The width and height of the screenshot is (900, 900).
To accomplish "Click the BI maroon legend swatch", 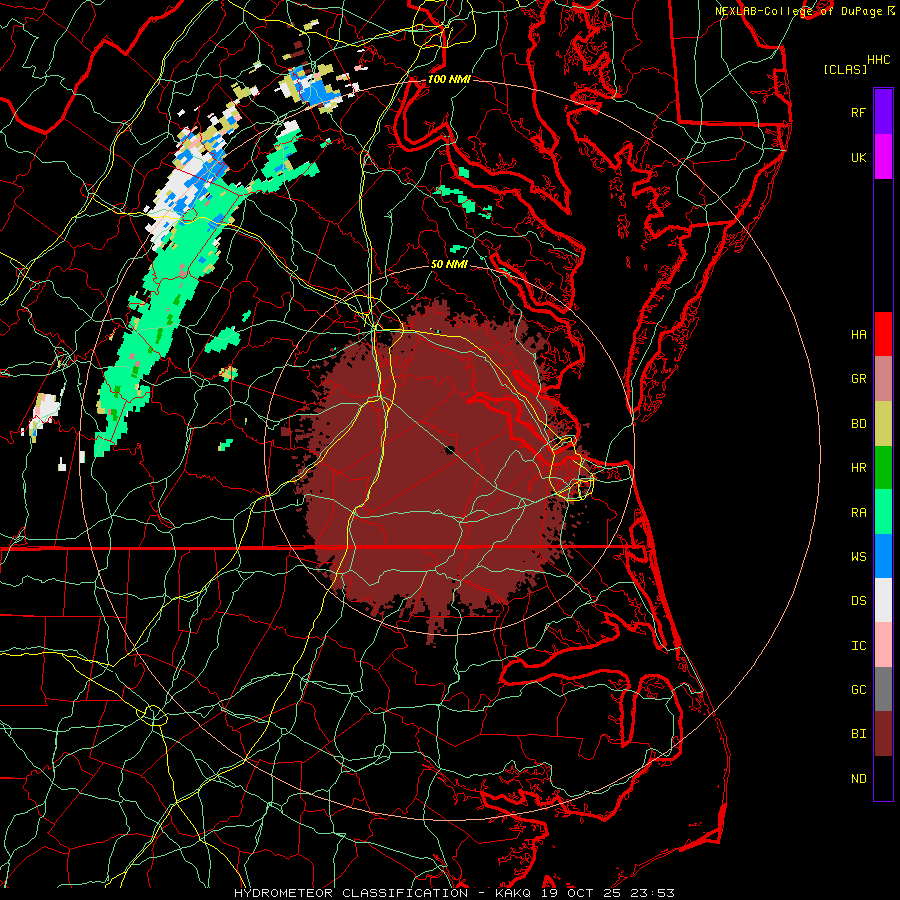I will (883, 734).
